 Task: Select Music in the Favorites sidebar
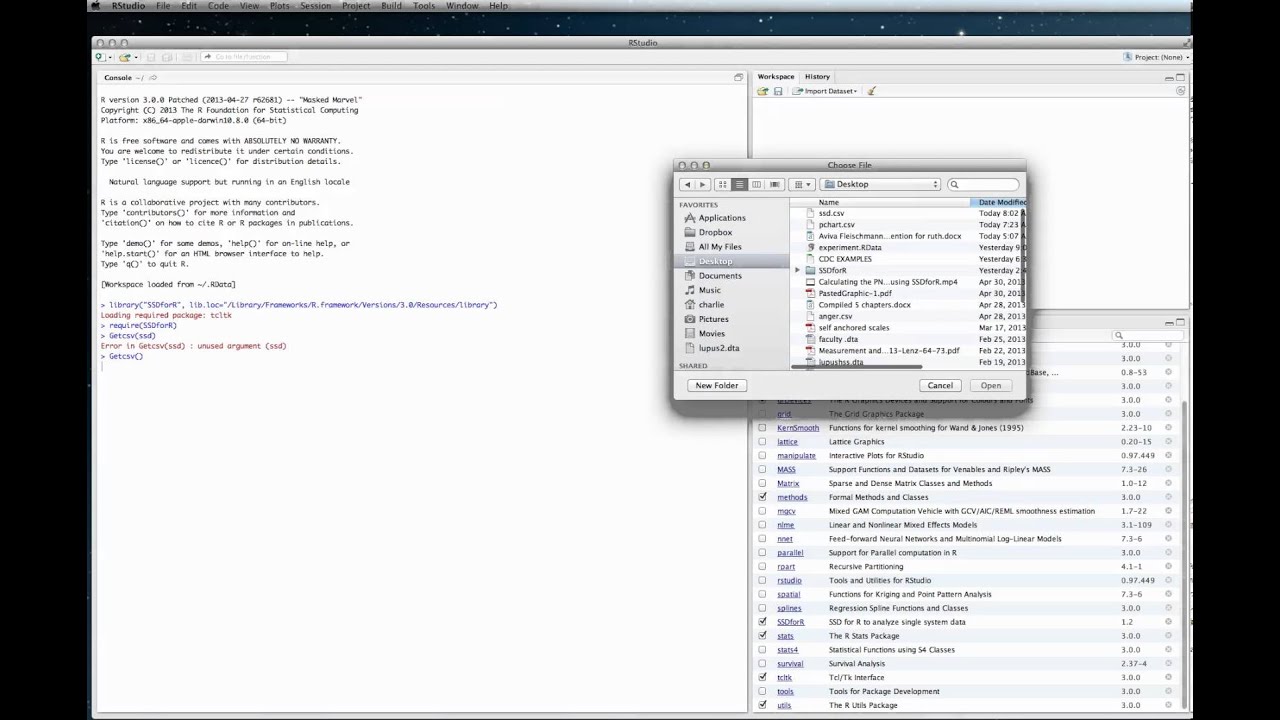coord(709,290)
